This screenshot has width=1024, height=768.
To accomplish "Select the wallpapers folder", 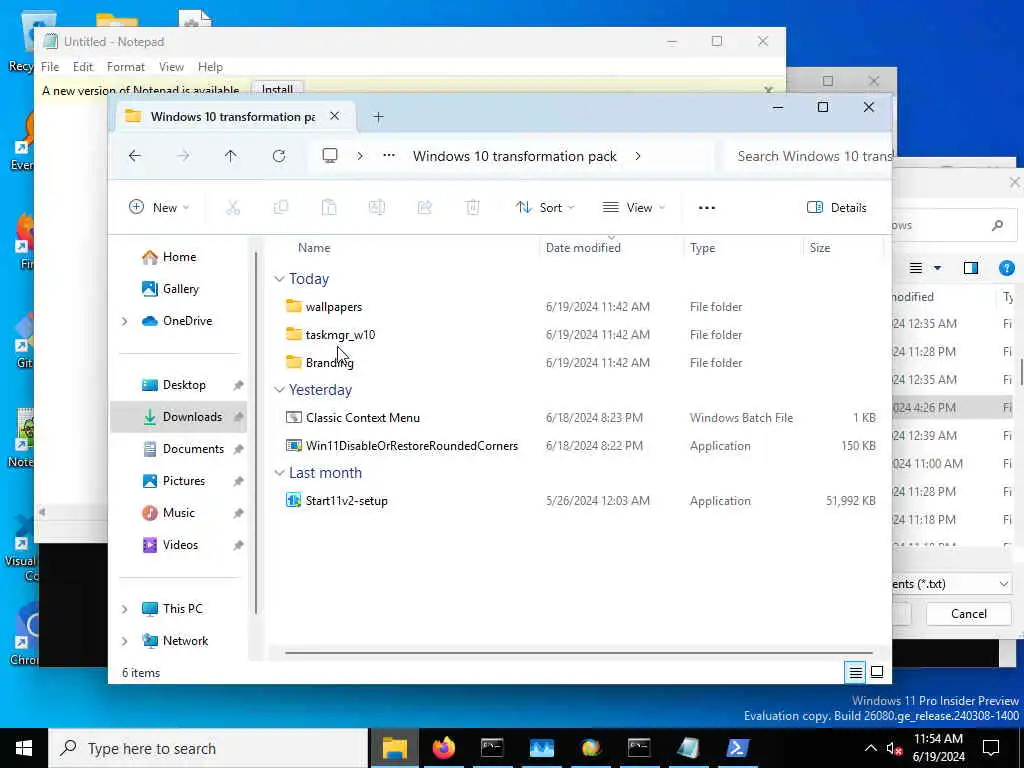I will (x=333, y=307).
